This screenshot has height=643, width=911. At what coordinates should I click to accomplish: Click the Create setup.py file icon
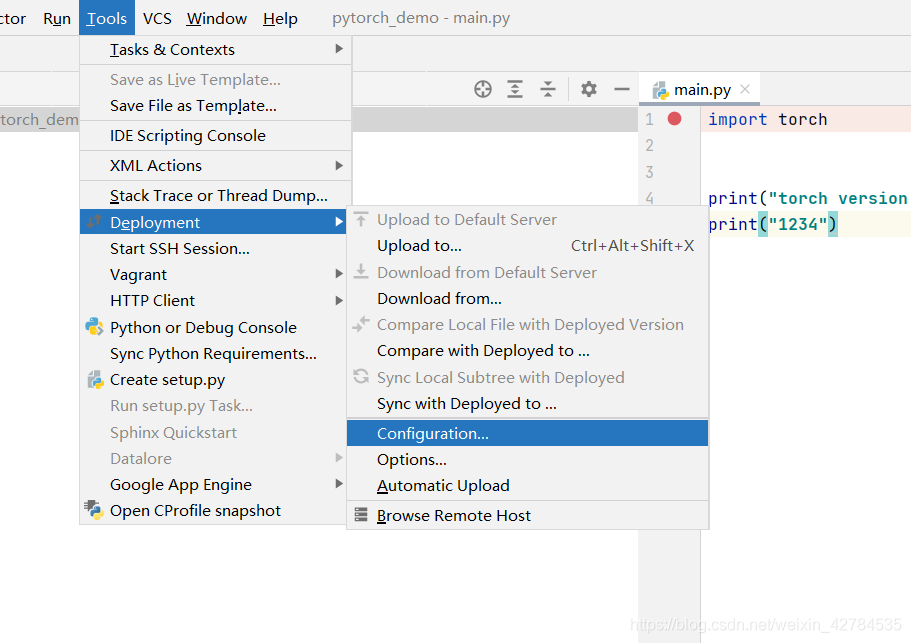(95, 379)
